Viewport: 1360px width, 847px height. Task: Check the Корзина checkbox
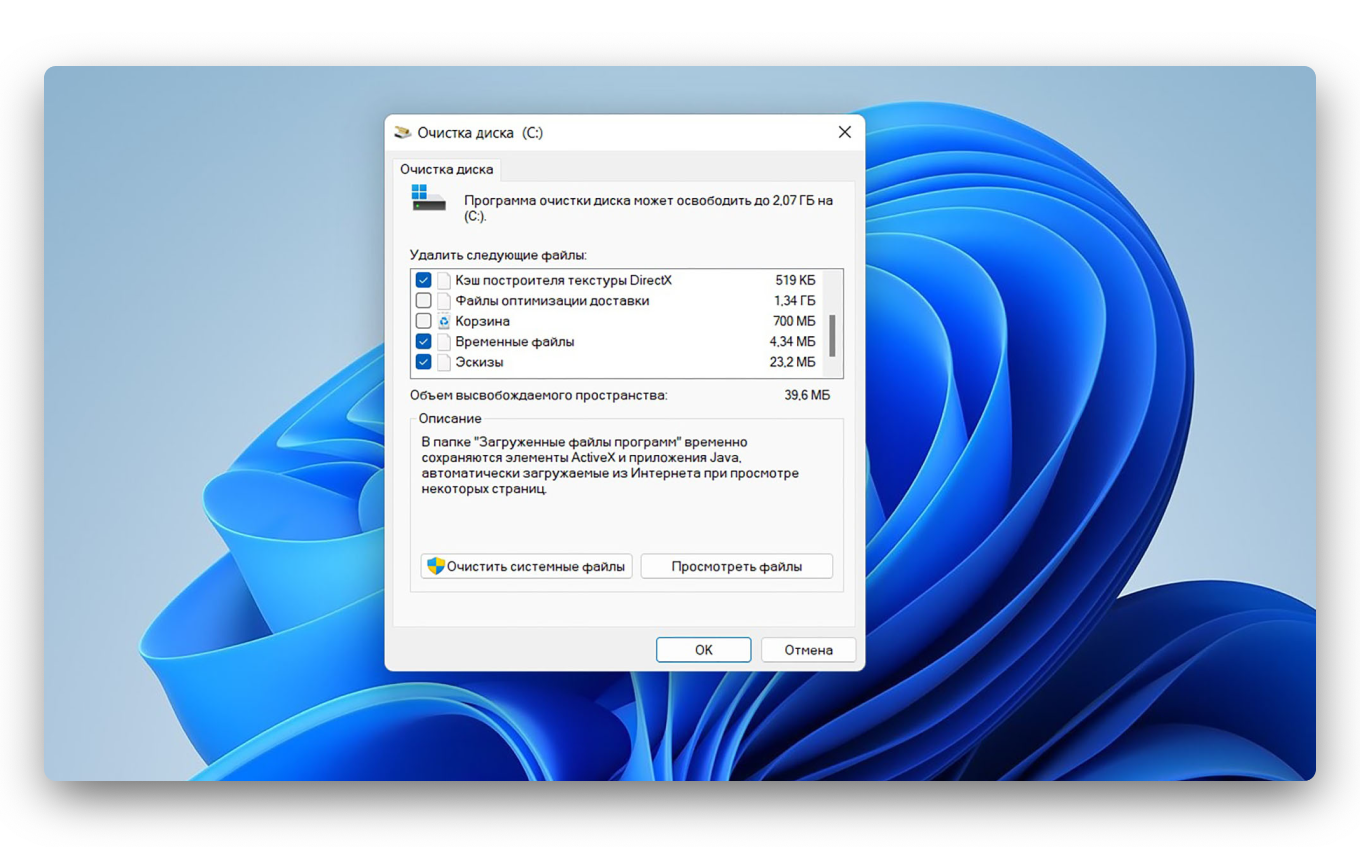point(424,322)
